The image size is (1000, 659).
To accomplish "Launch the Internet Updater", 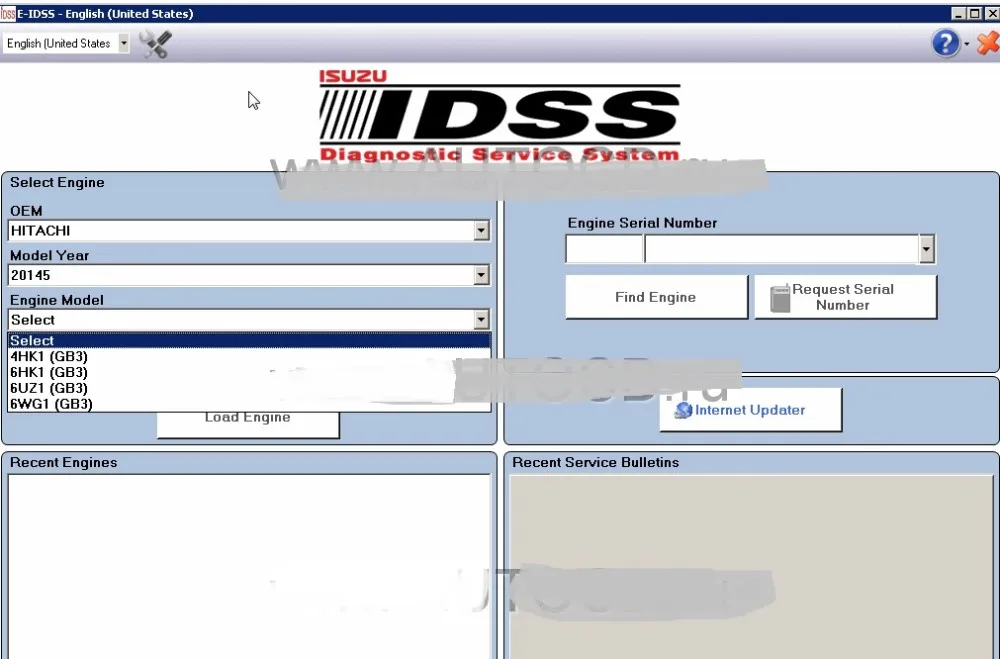I will (x=750, y=410).
